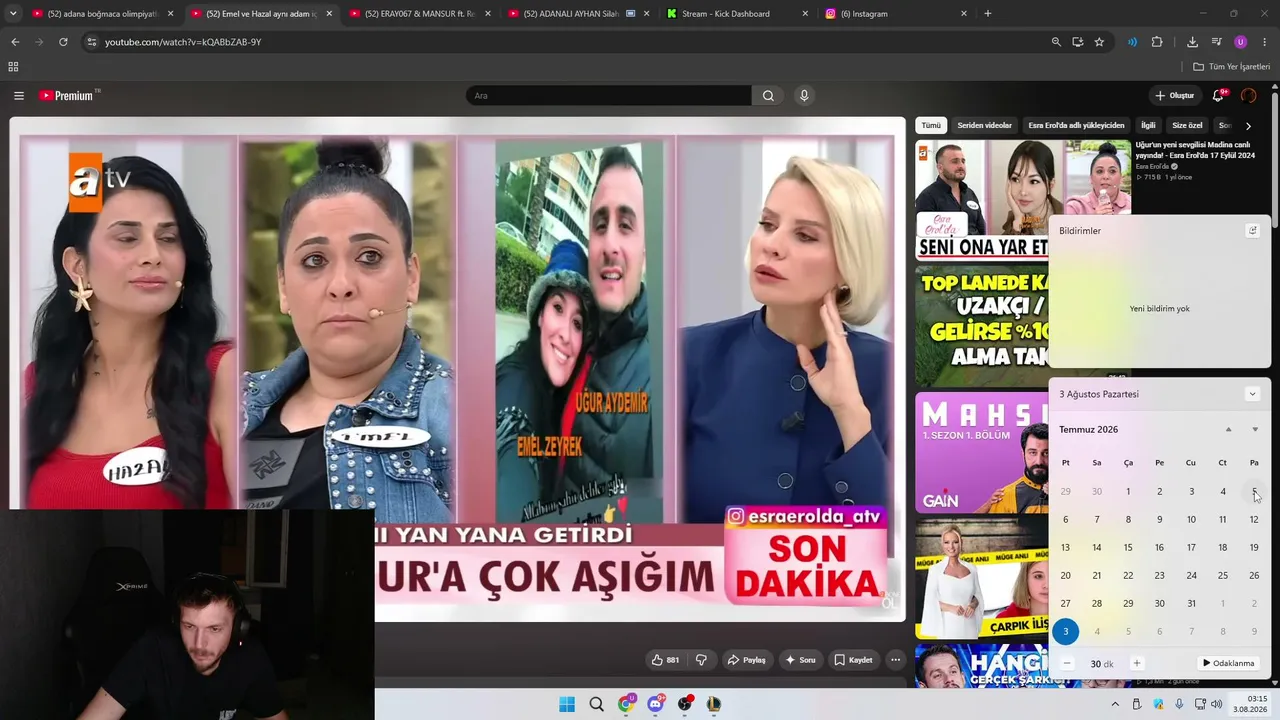
Task: Open OBS Studio from the taskbar
Action: [x=685, y=704]
